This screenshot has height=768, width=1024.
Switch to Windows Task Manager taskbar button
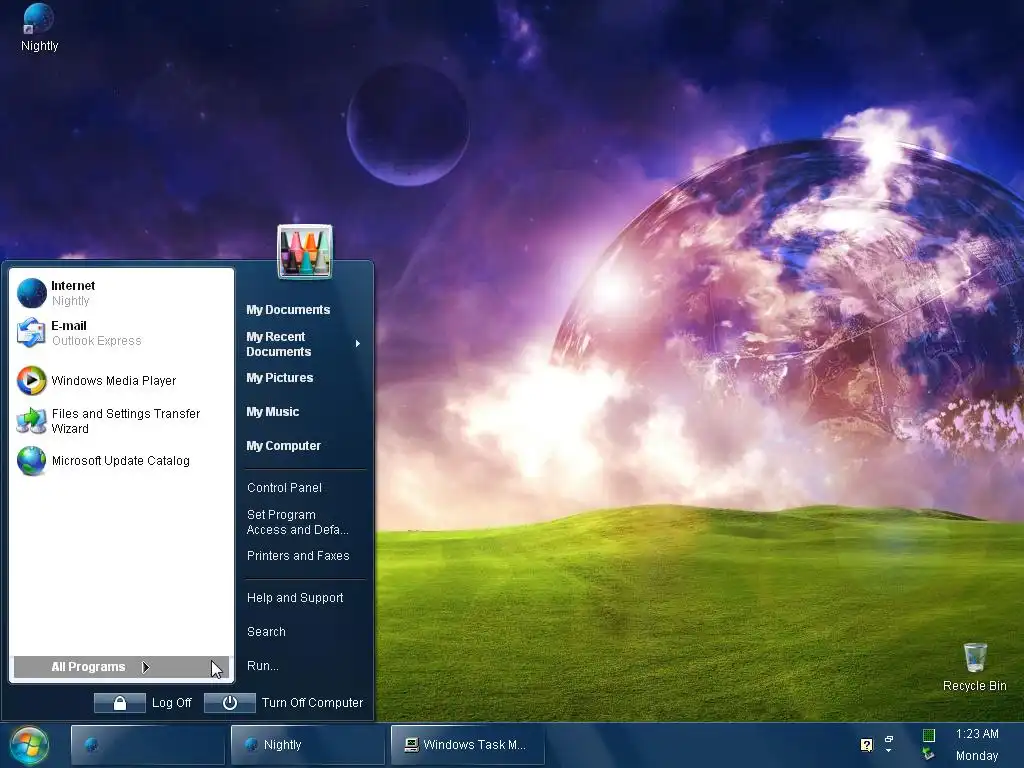468,744
